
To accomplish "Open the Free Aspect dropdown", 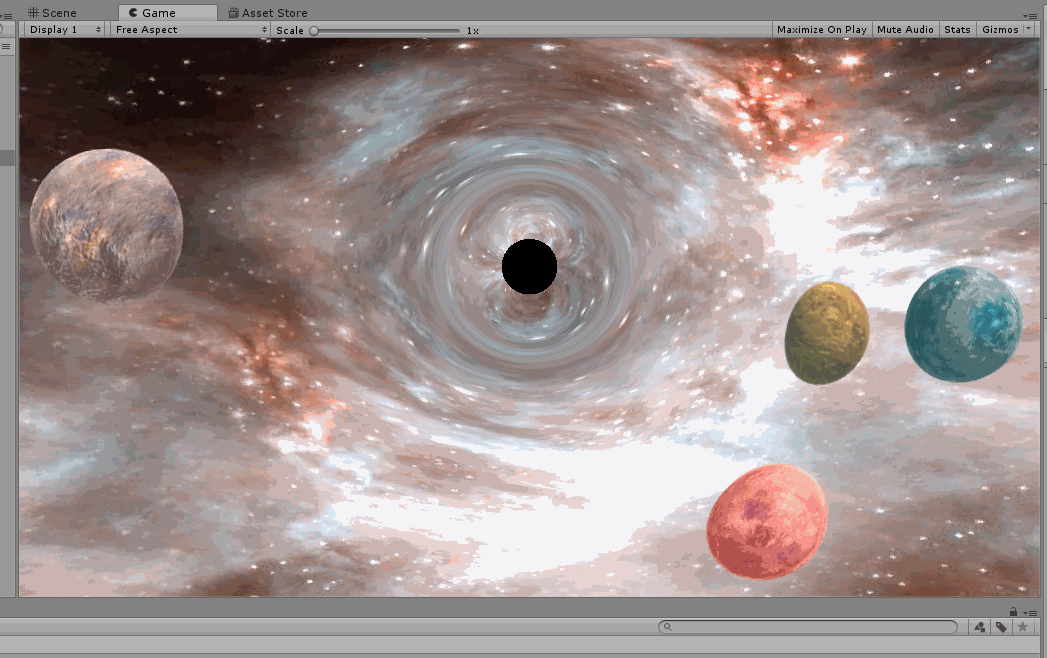I will tap(190, 29).
